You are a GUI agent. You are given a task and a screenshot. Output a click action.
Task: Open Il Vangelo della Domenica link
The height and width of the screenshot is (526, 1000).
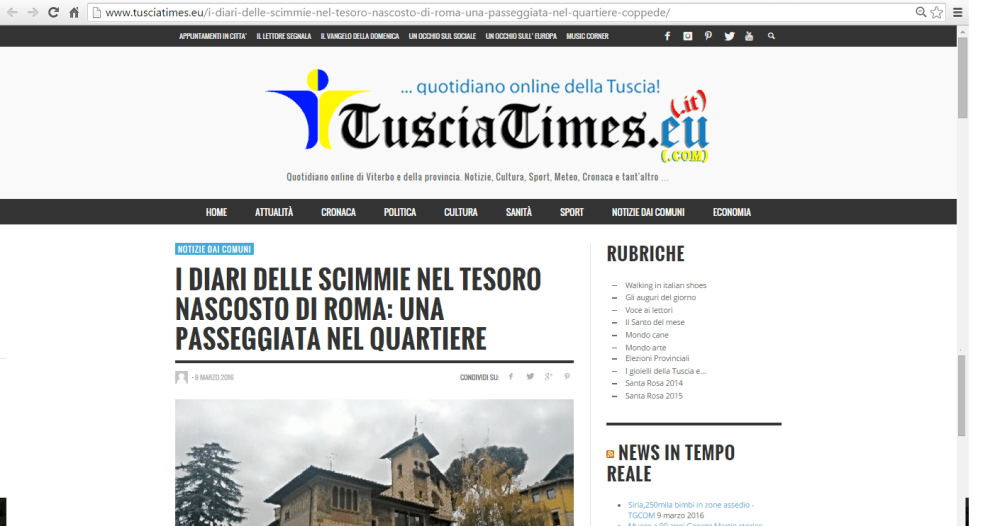tap(360, 36)
